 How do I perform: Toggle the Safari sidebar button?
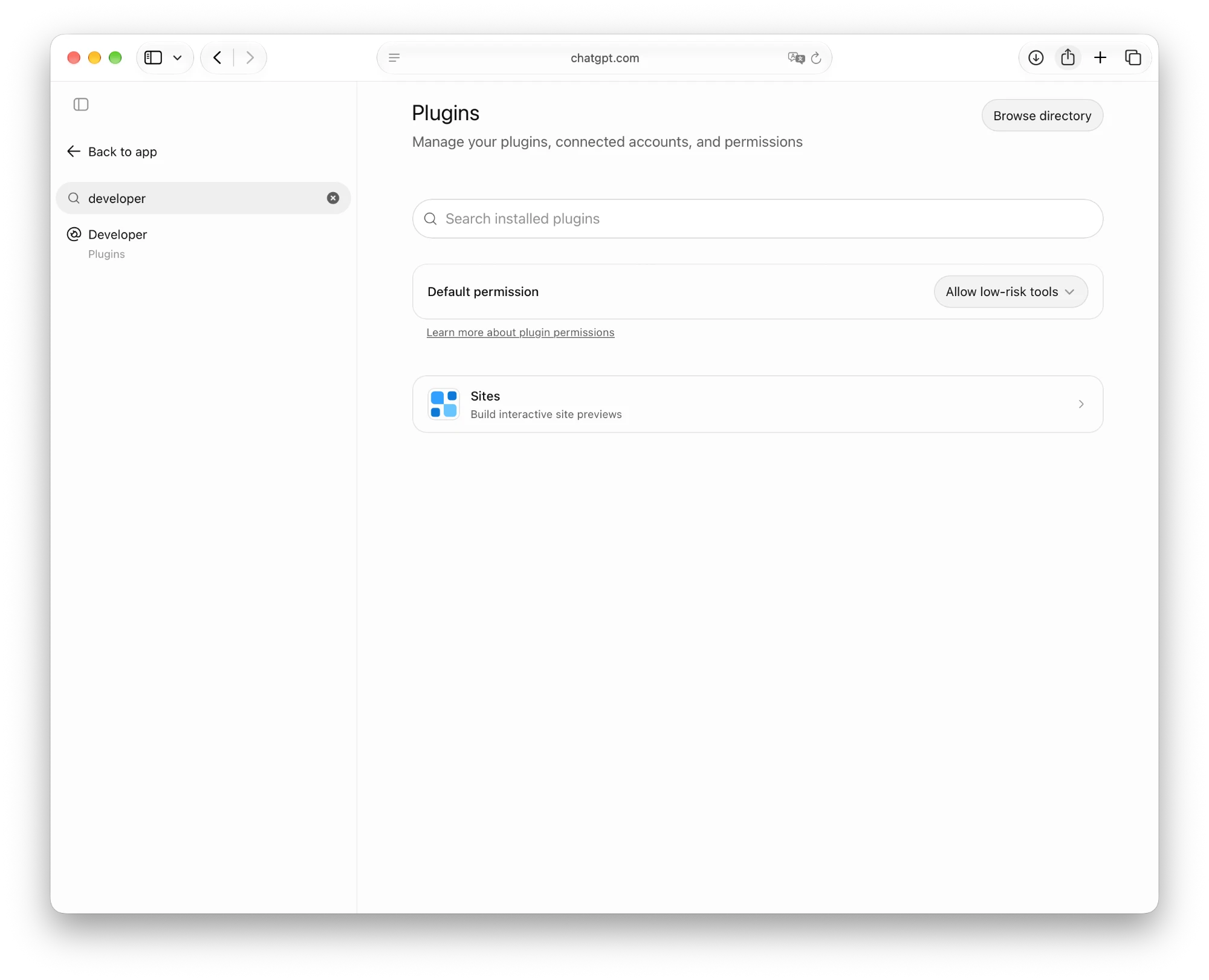[153, 57]
